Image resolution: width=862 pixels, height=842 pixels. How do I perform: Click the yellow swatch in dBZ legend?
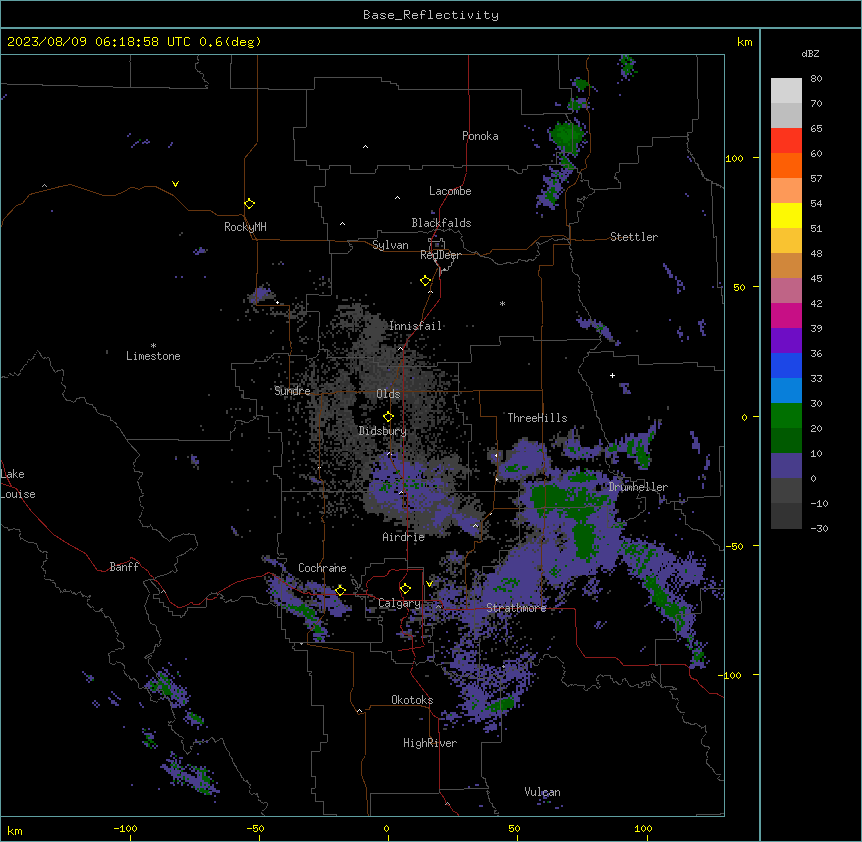click(x=786, y=215)
